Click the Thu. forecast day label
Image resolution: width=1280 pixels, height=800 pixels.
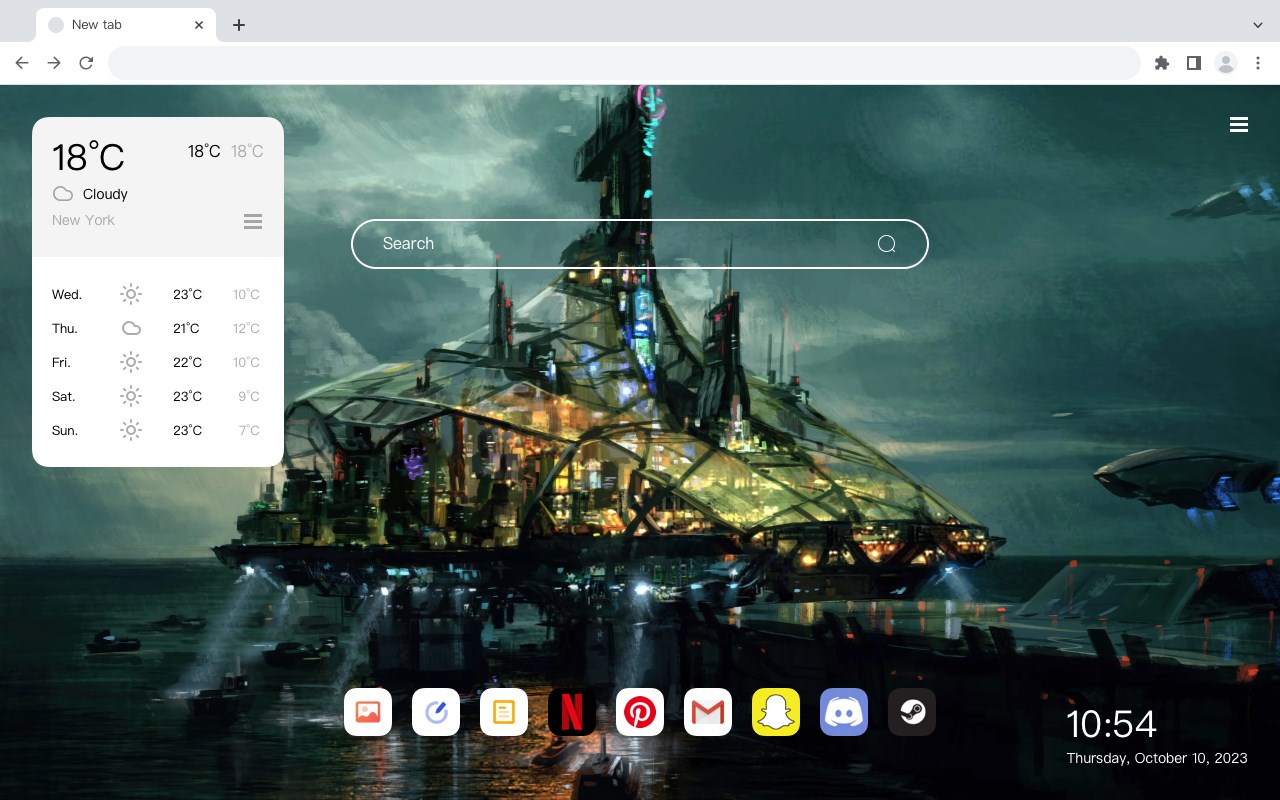click(x=65, y=328)
